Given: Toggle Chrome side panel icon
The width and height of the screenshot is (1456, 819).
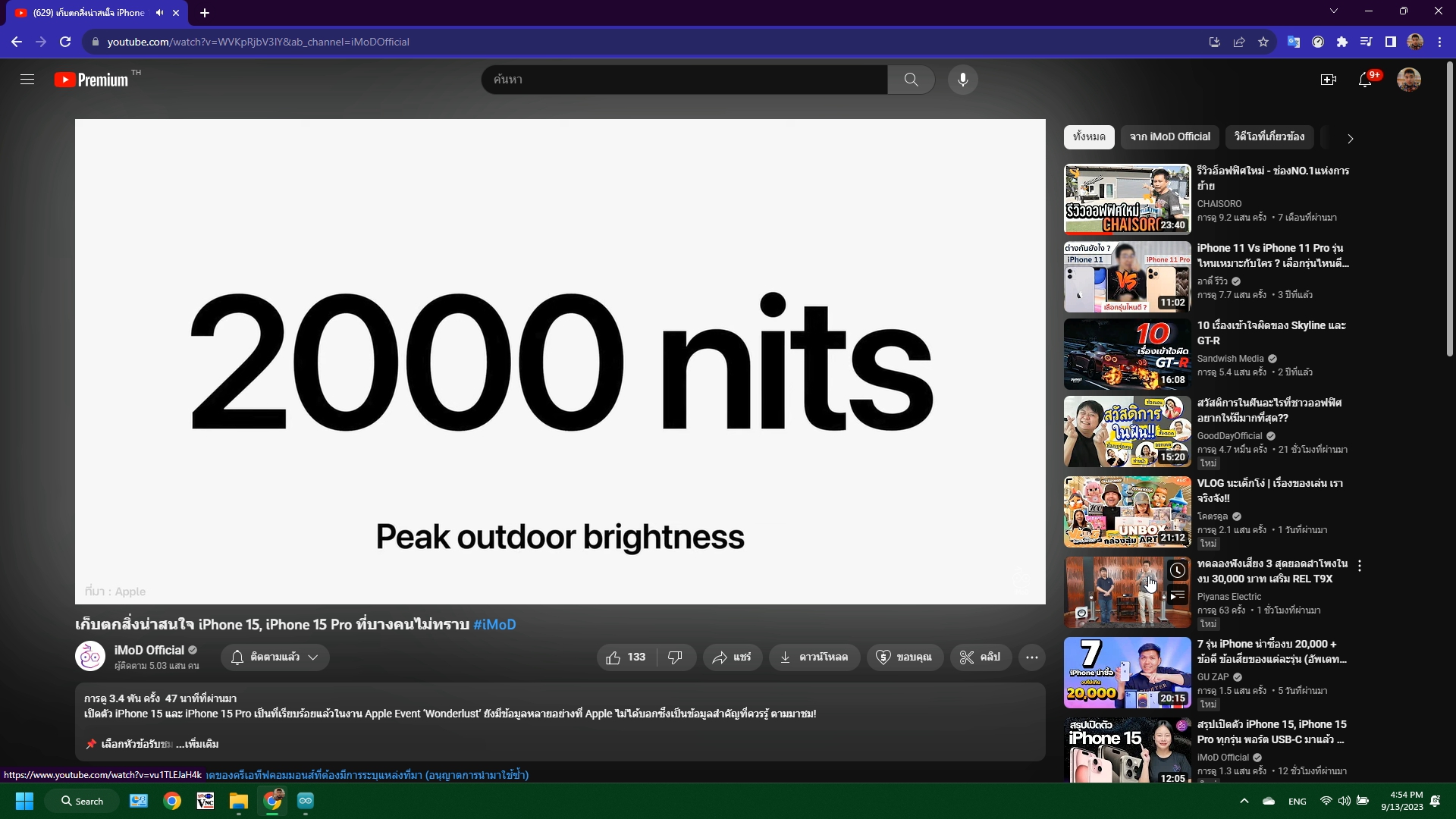Looking at the screenshot, I should 1391,42.
